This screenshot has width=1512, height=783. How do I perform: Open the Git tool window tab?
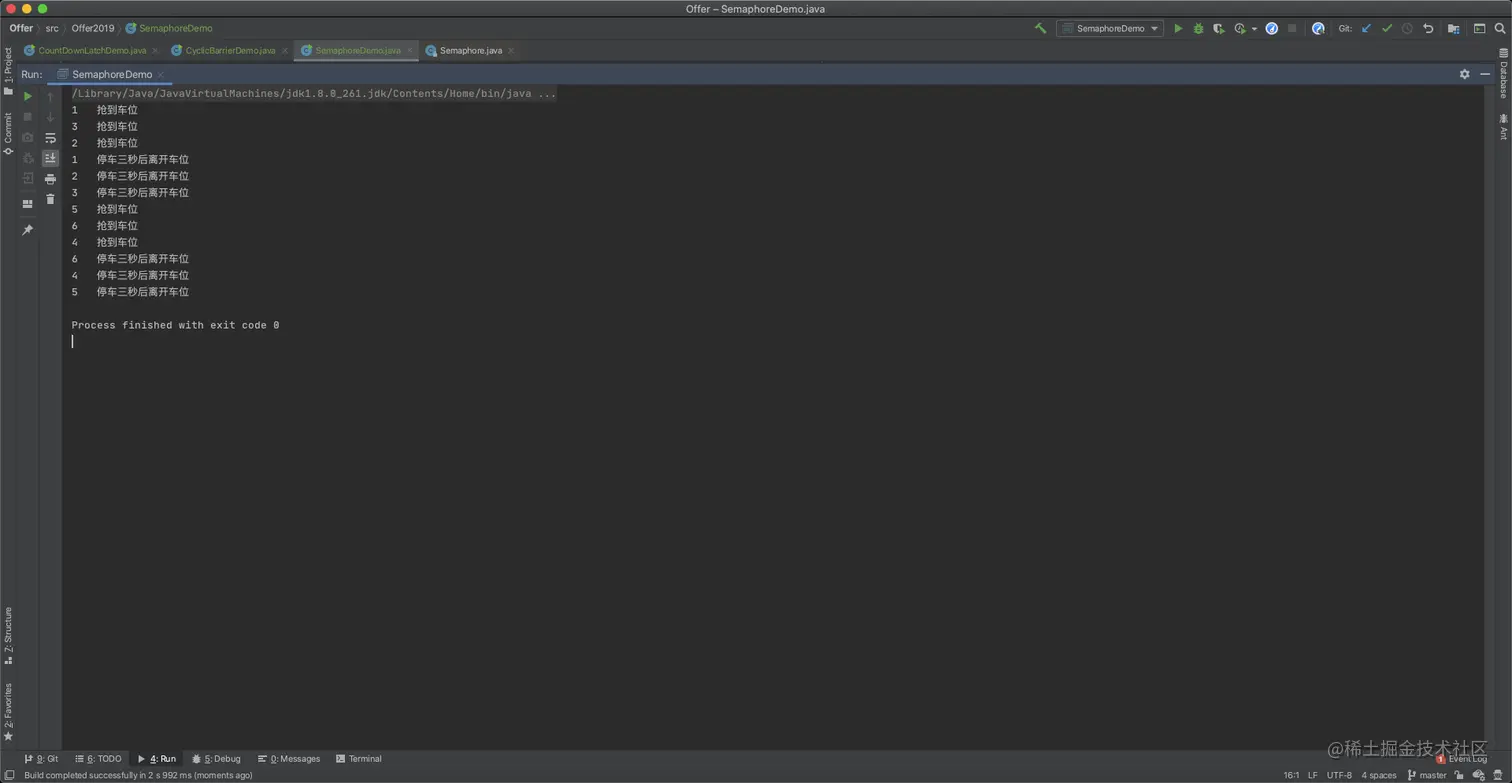[42, 759]
